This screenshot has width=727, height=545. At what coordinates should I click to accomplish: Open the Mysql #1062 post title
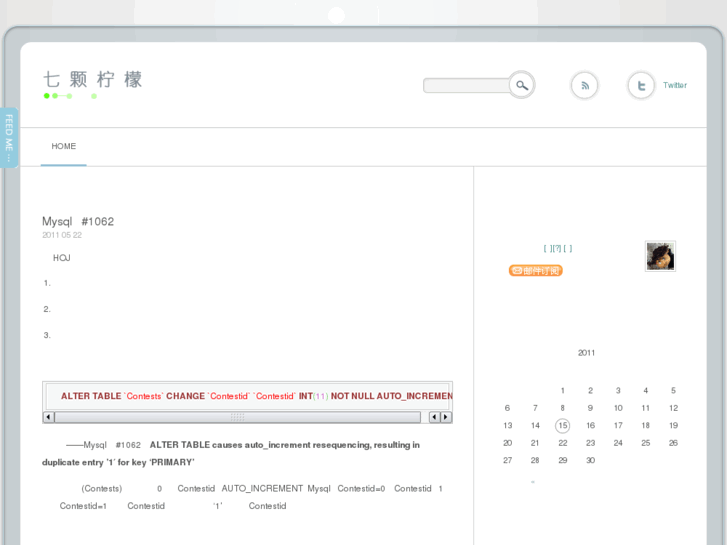(x=78, y=221)
